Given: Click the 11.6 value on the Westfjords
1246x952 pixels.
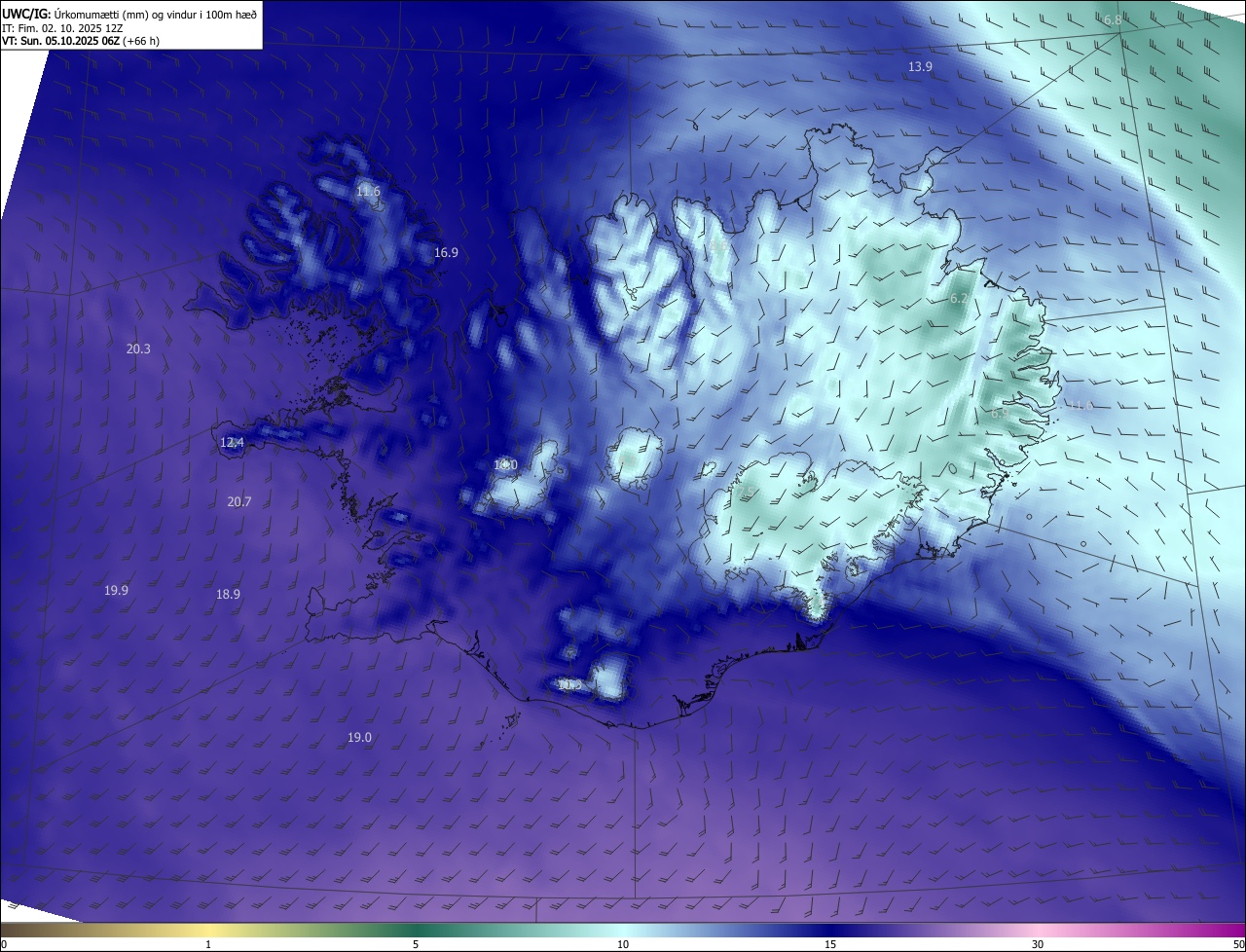Looking at the screenshot, I should click(x=368, y=191).
